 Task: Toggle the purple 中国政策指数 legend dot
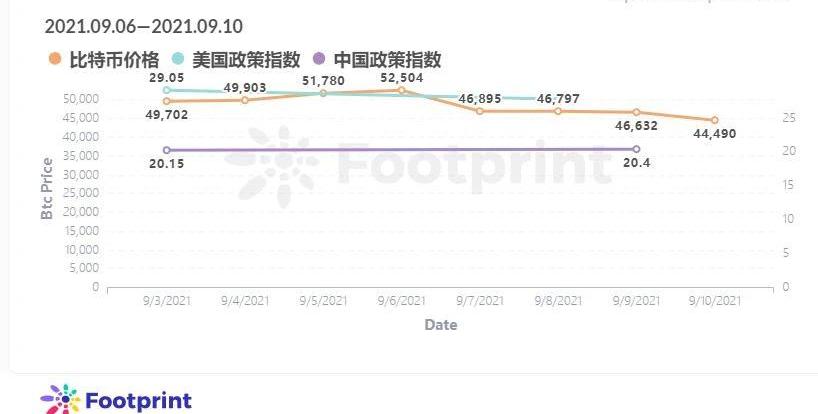pos(319,58)
